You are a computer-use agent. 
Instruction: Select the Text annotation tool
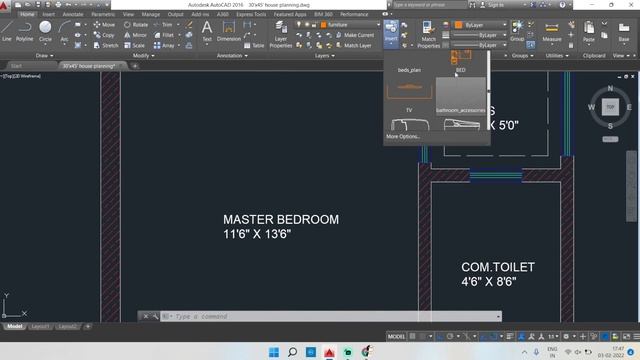(x=207, y=32)
